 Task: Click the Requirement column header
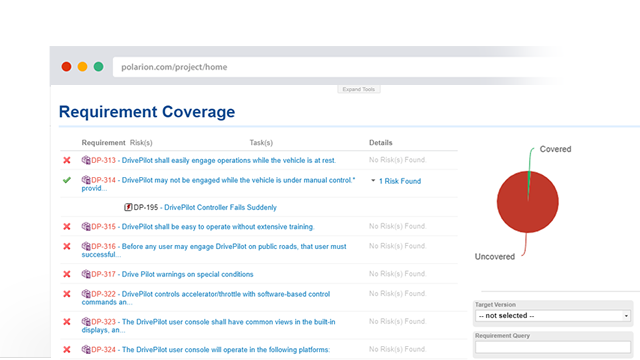[103, 142]
